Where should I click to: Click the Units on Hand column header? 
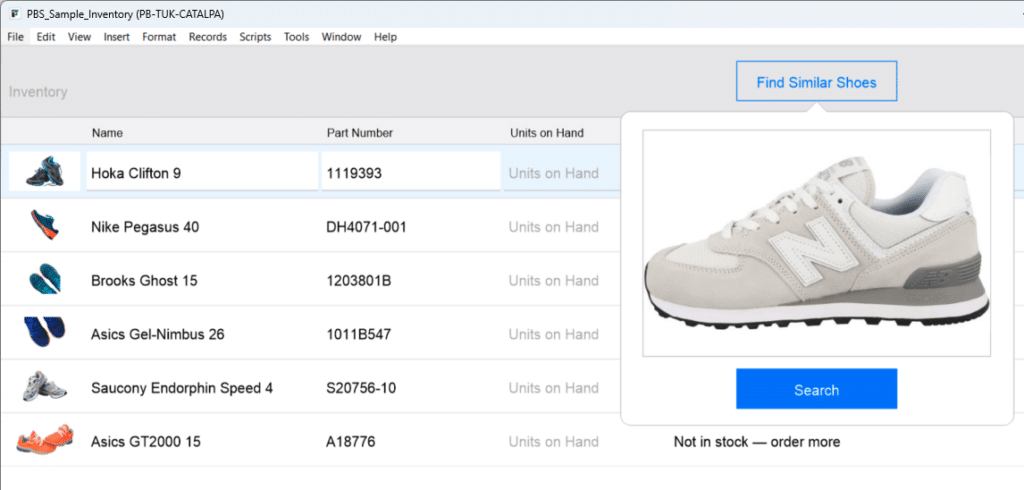click(x=547, y=133)
